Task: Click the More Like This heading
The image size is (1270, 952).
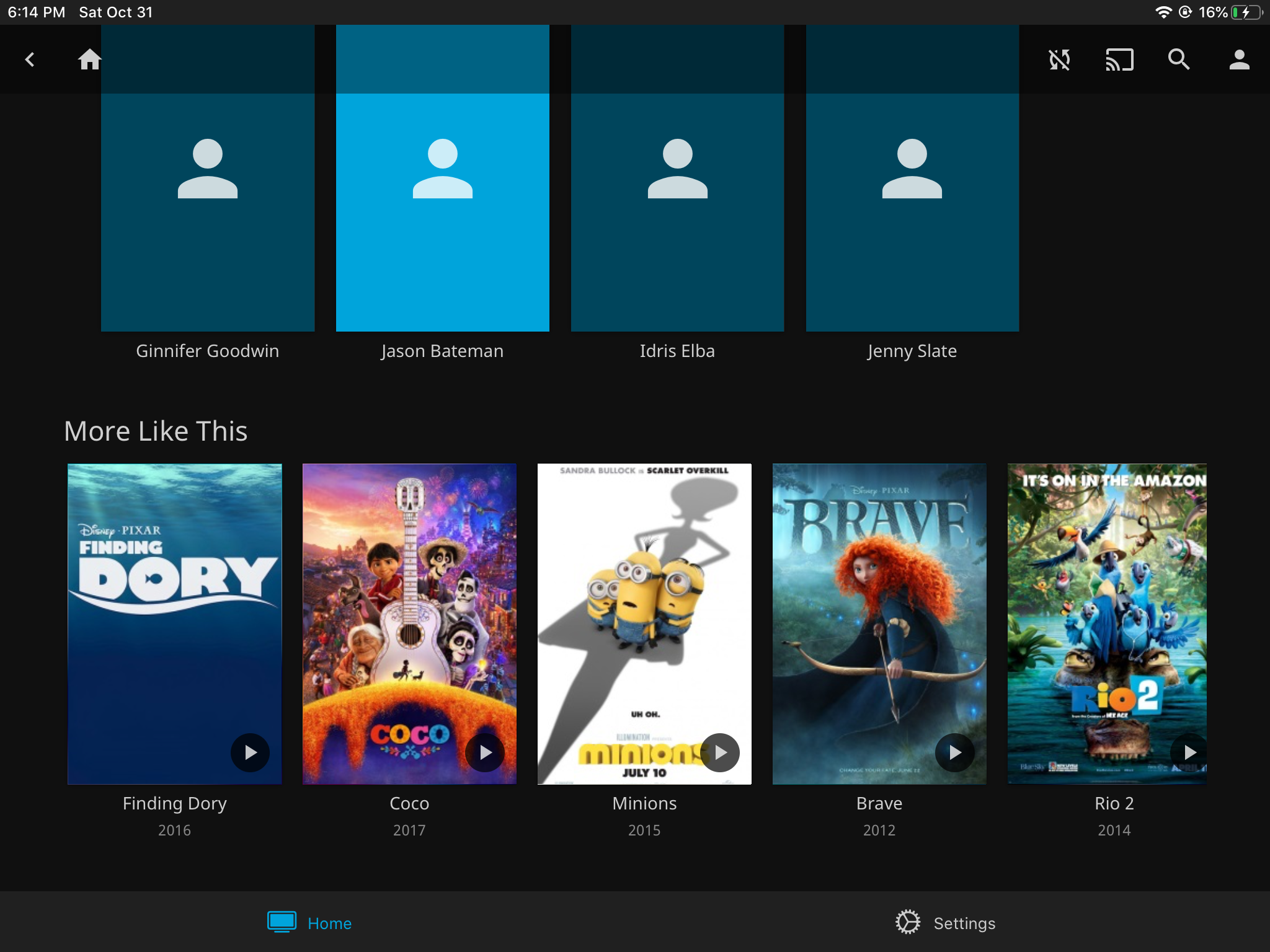Action: click(x=156, y=431)
